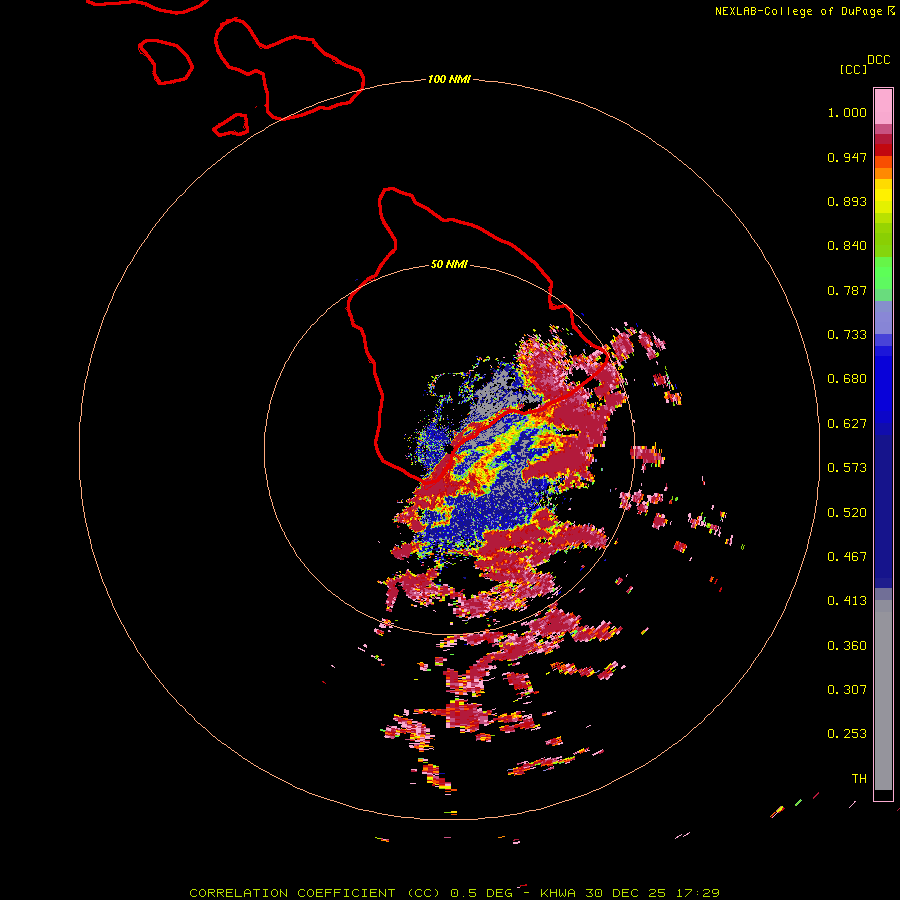Click the 0.893 legend value

[x=847, y=201]
